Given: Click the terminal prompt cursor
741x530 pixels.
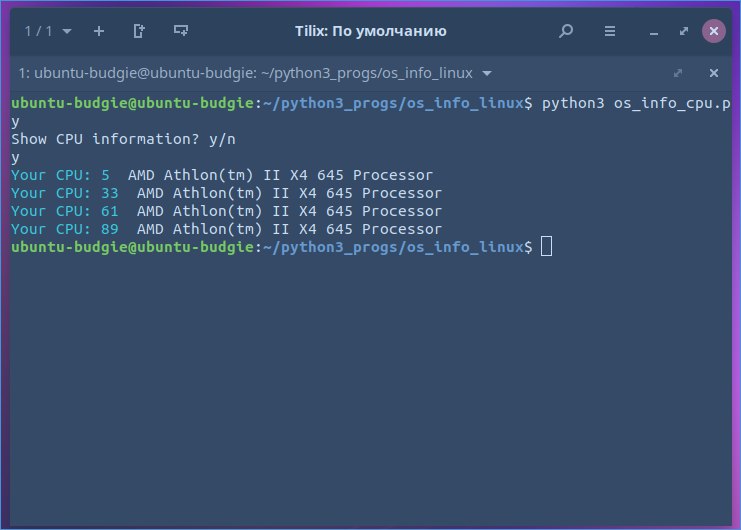Looking at the screenshot, I should tap(546, 247).
